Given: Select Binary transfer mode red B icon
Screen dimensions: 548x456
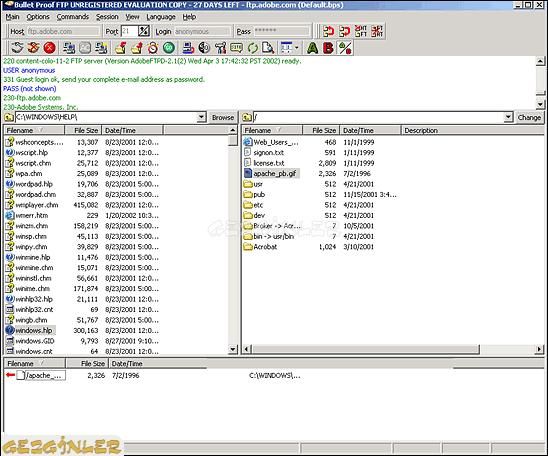Looking at the screenshot, I should [x=328, y=48].
